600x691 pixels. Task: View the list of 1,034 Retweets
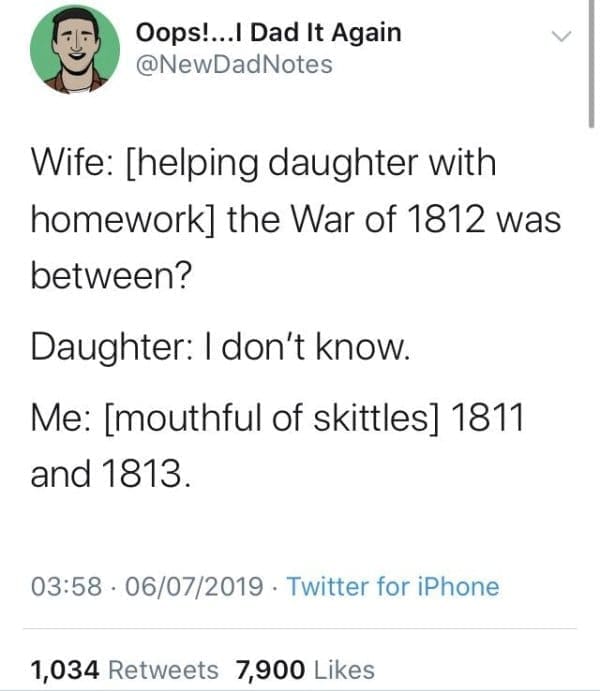[125, 669]
